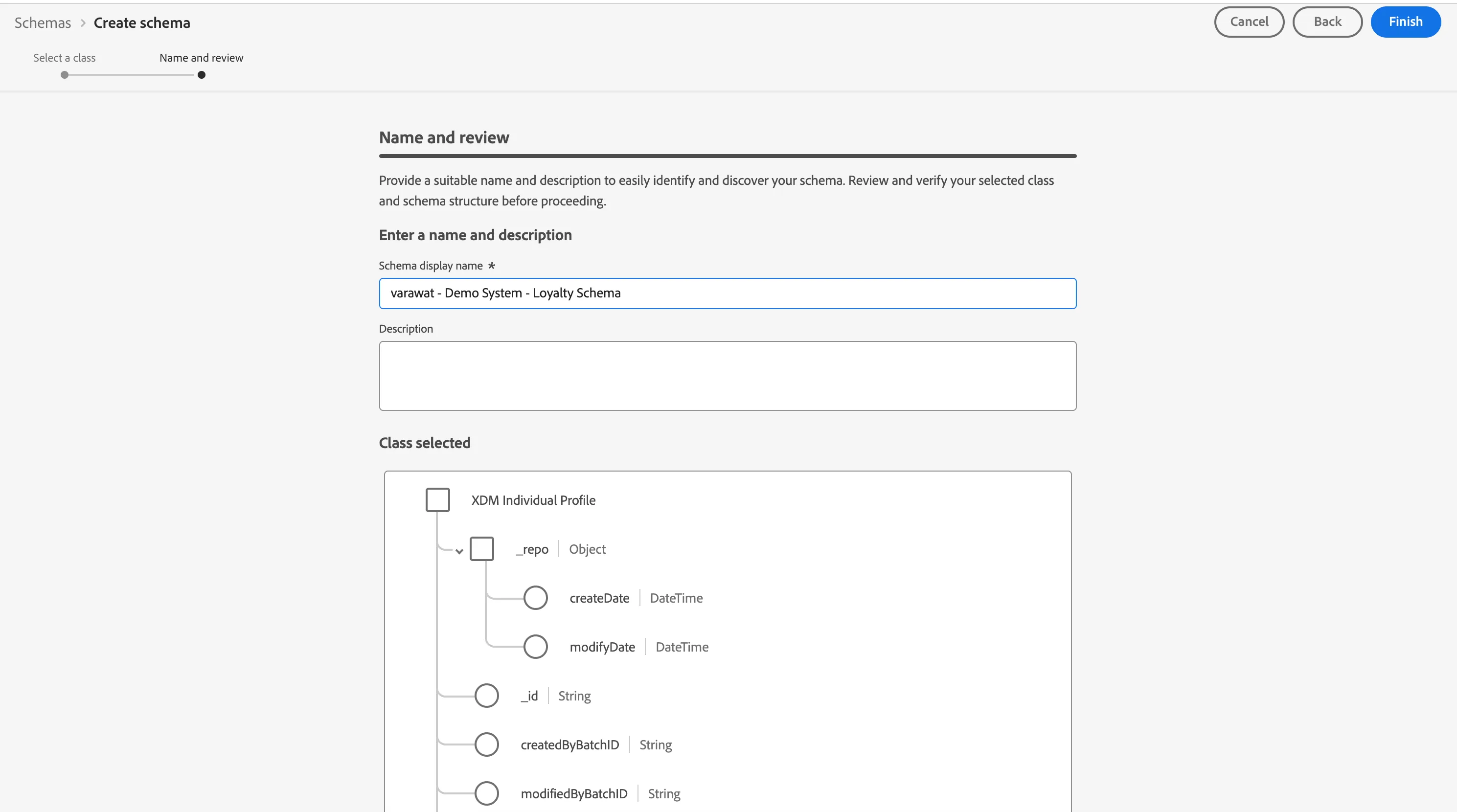This screenshot has height=812, width=1457.
Task: Select the modifyDate field name
Action: [x=602, y=648]
